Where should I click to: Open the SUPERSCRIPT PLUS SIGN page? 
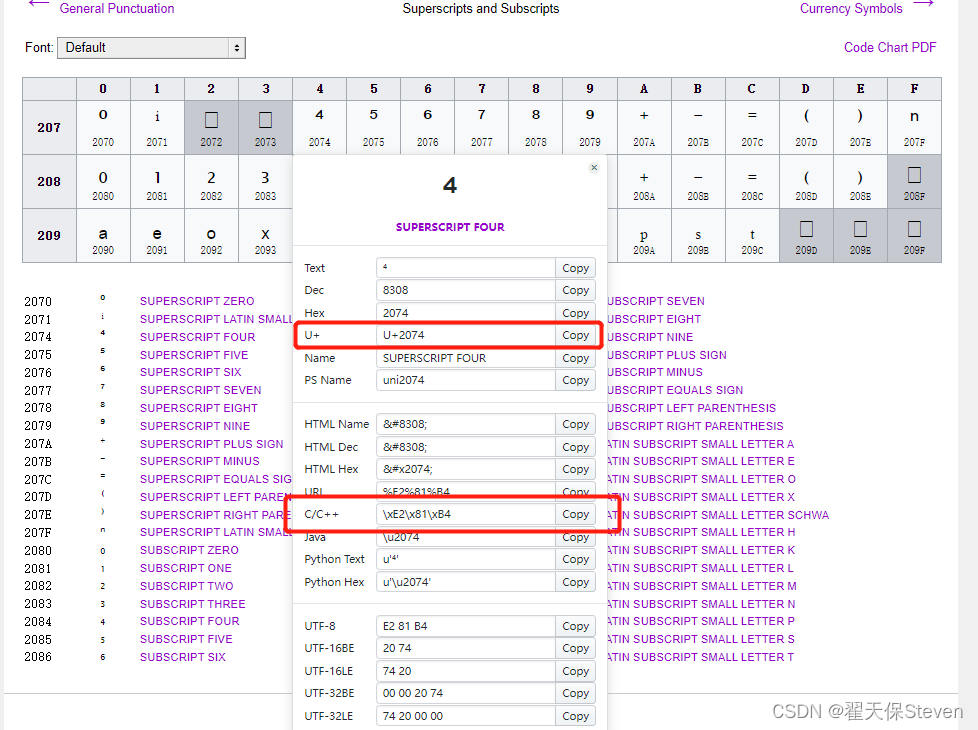[x=212, y=443]
